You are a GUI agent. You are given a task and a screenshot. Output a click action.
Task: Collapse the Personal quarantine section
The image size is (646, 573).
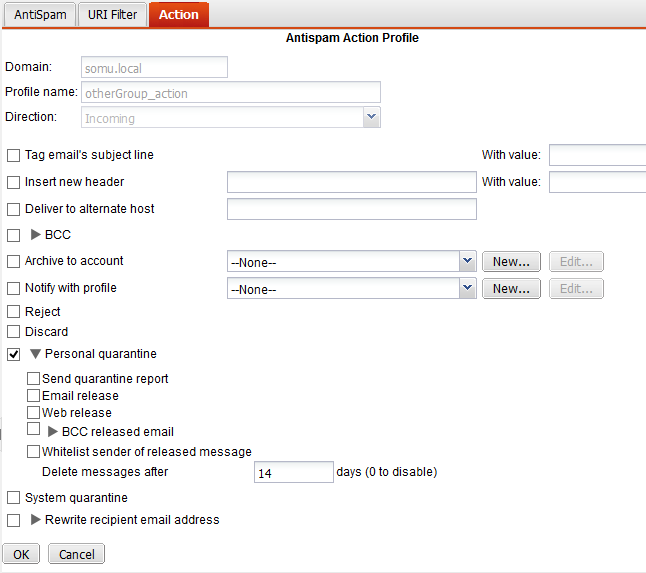36,354
